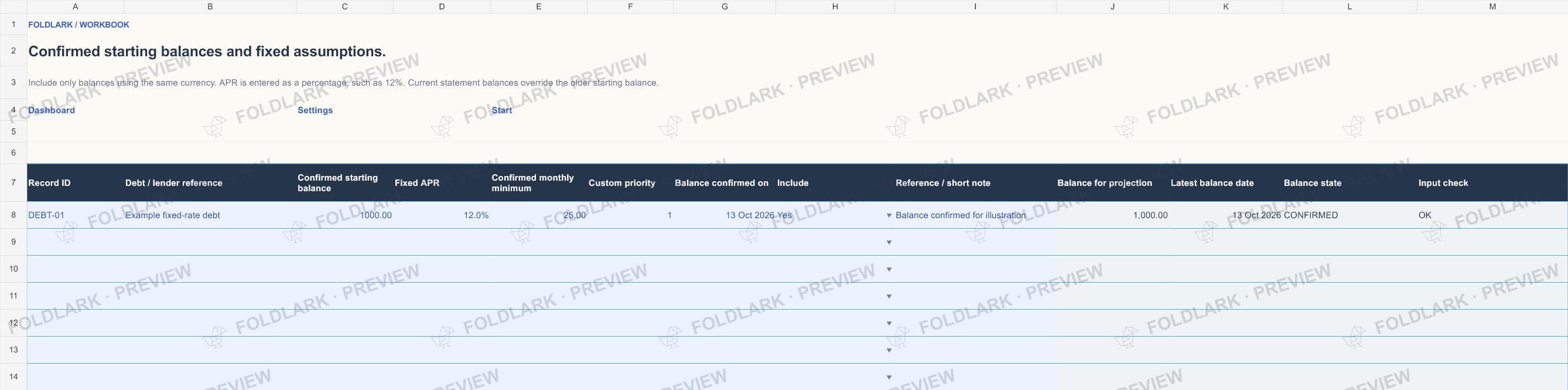The image size is (1568, 390).
Task: Select column D by its letter header
Action: coord(442,6)
